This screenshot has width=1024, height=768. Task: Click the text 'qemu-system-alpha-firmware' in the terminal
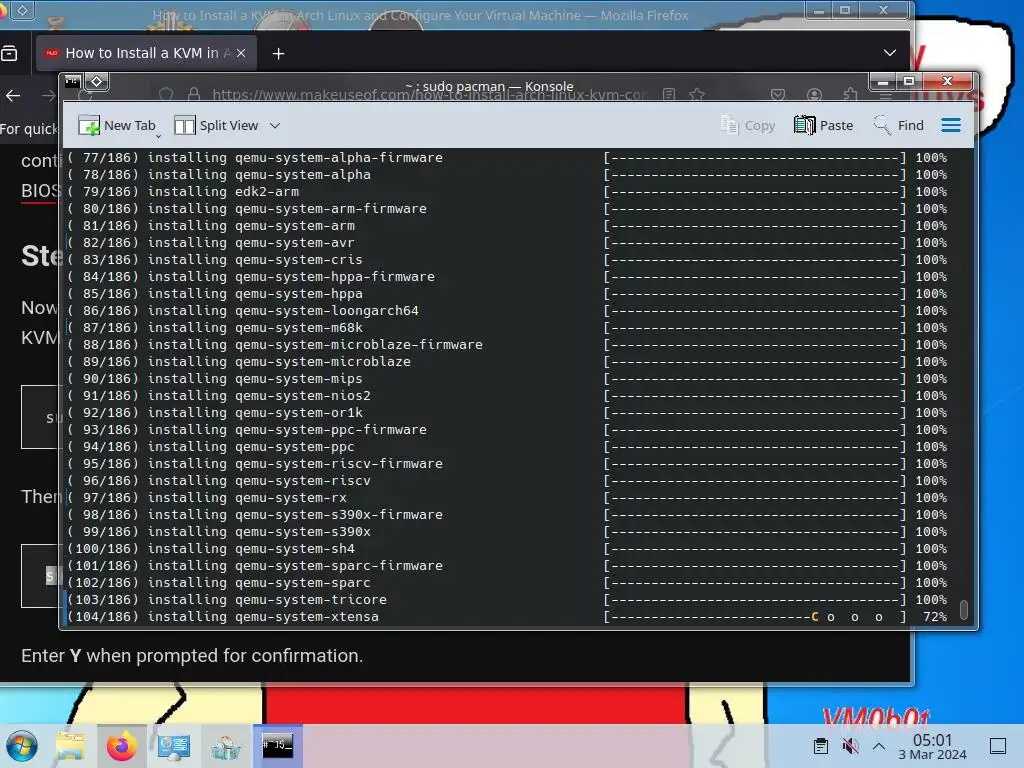coord(339,157)
